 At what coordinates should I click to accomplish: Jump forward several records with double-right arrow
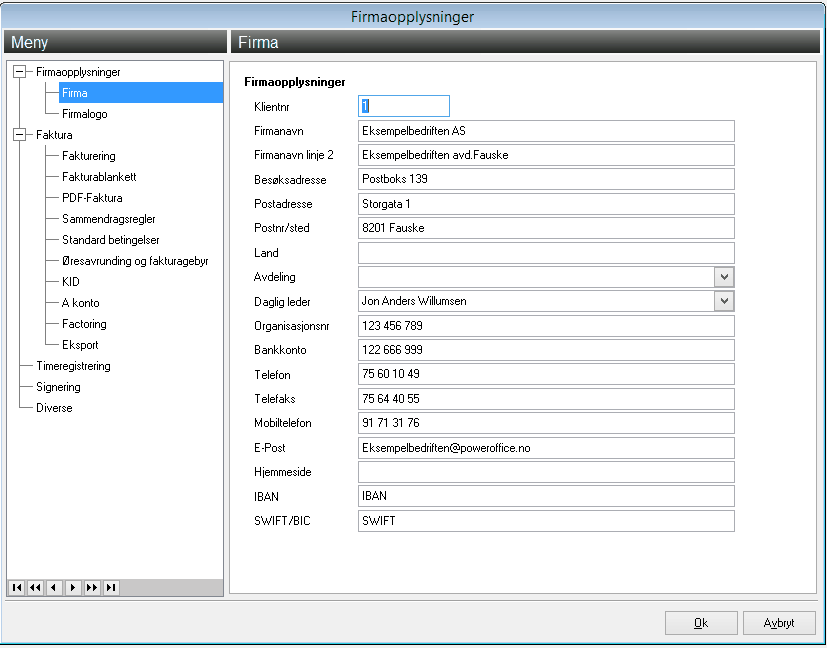pos(92,587)
